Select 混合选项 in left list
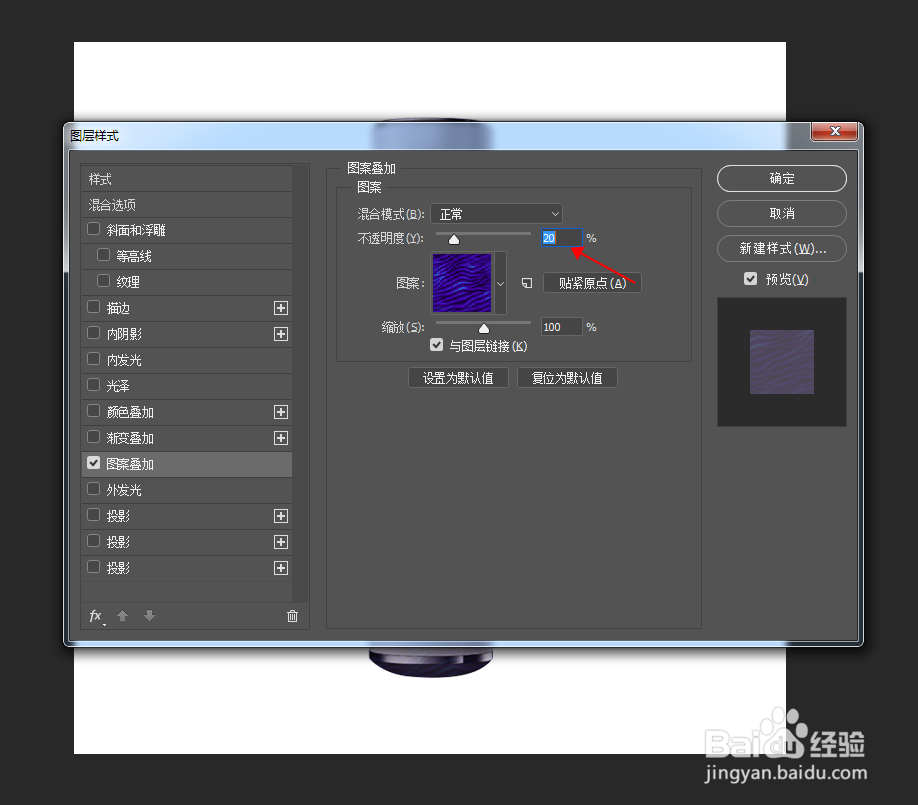The image size is (918, 805). (x=187, y=205)
